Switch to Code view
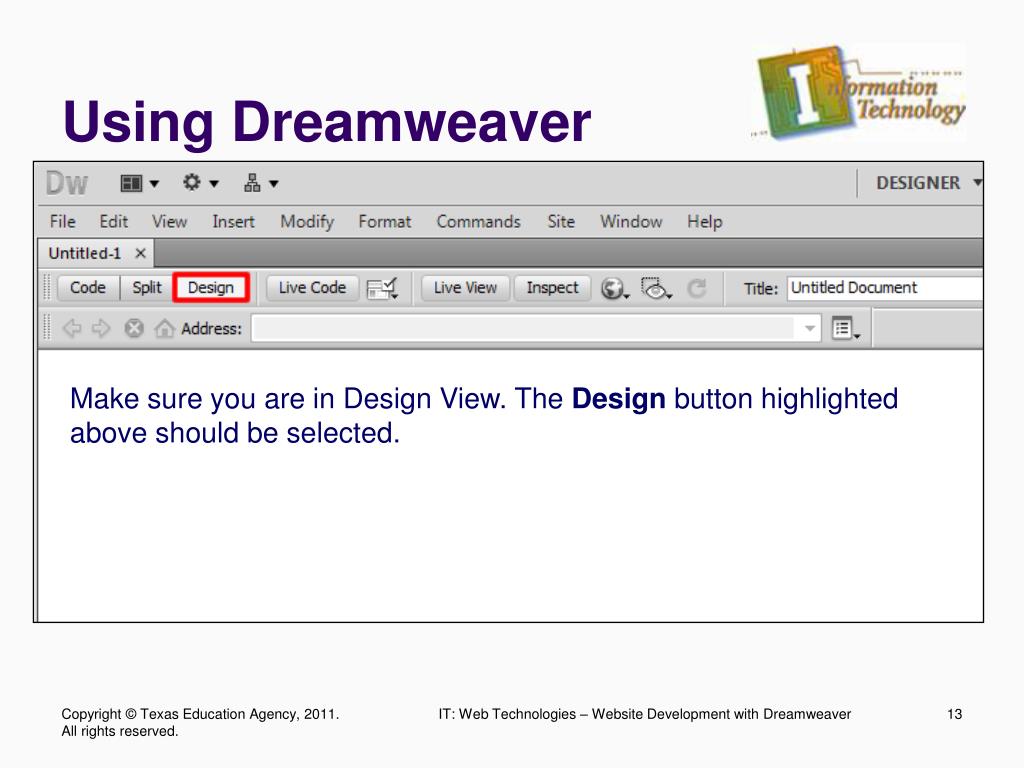 (88, 288)
